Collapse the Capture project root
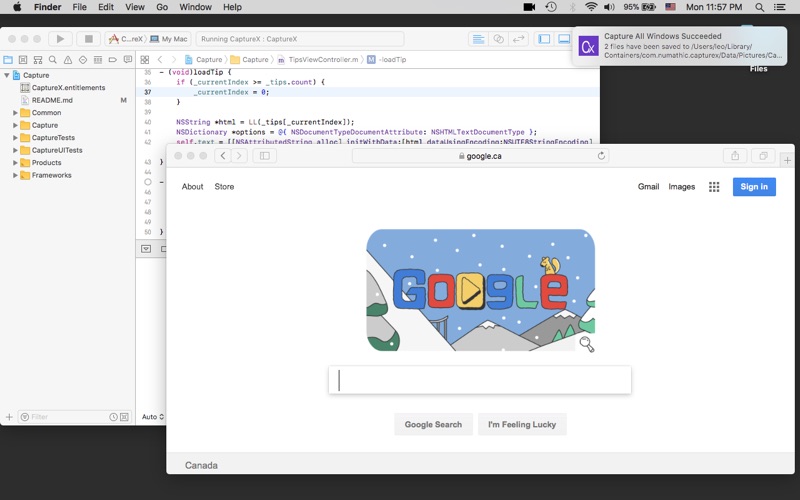The width and height of the screenshot is (800, 500). 7,75
